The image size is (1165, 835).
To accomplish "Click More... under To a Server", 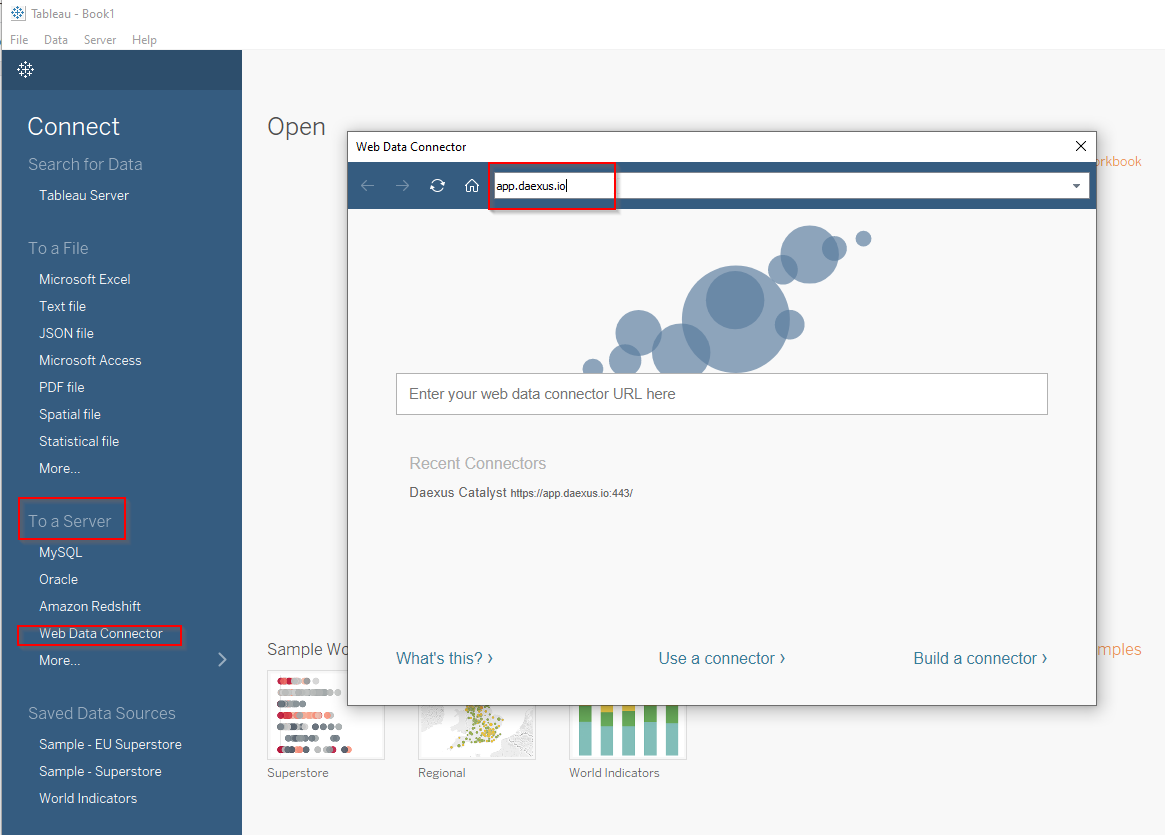I will tap(59, 660).
